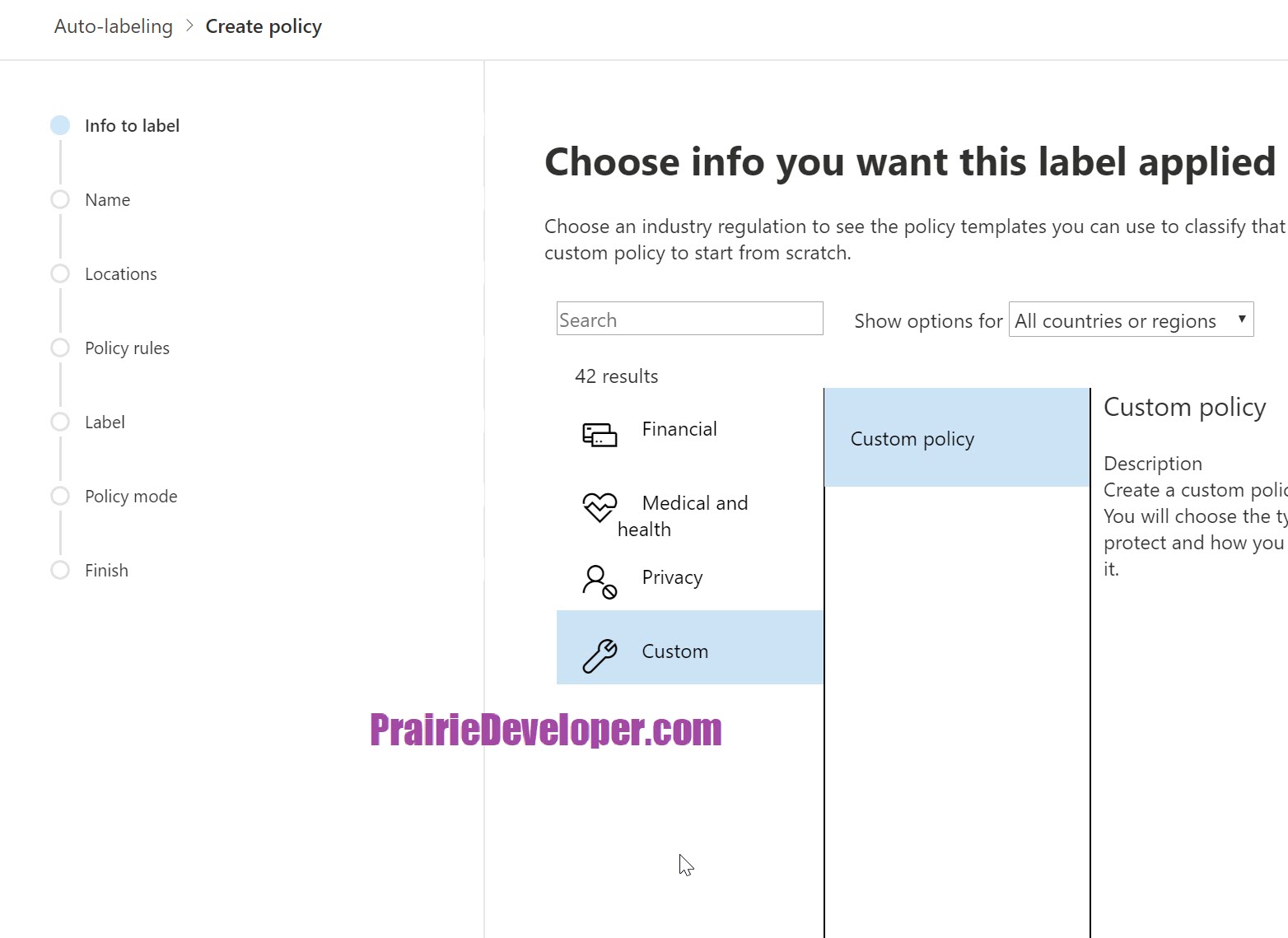Choose the Privacy category

690,577
